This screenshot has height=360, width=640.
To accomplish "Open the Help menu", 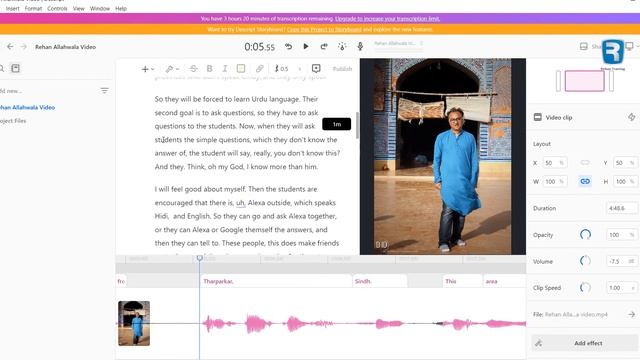I will (x=121, y=8).
